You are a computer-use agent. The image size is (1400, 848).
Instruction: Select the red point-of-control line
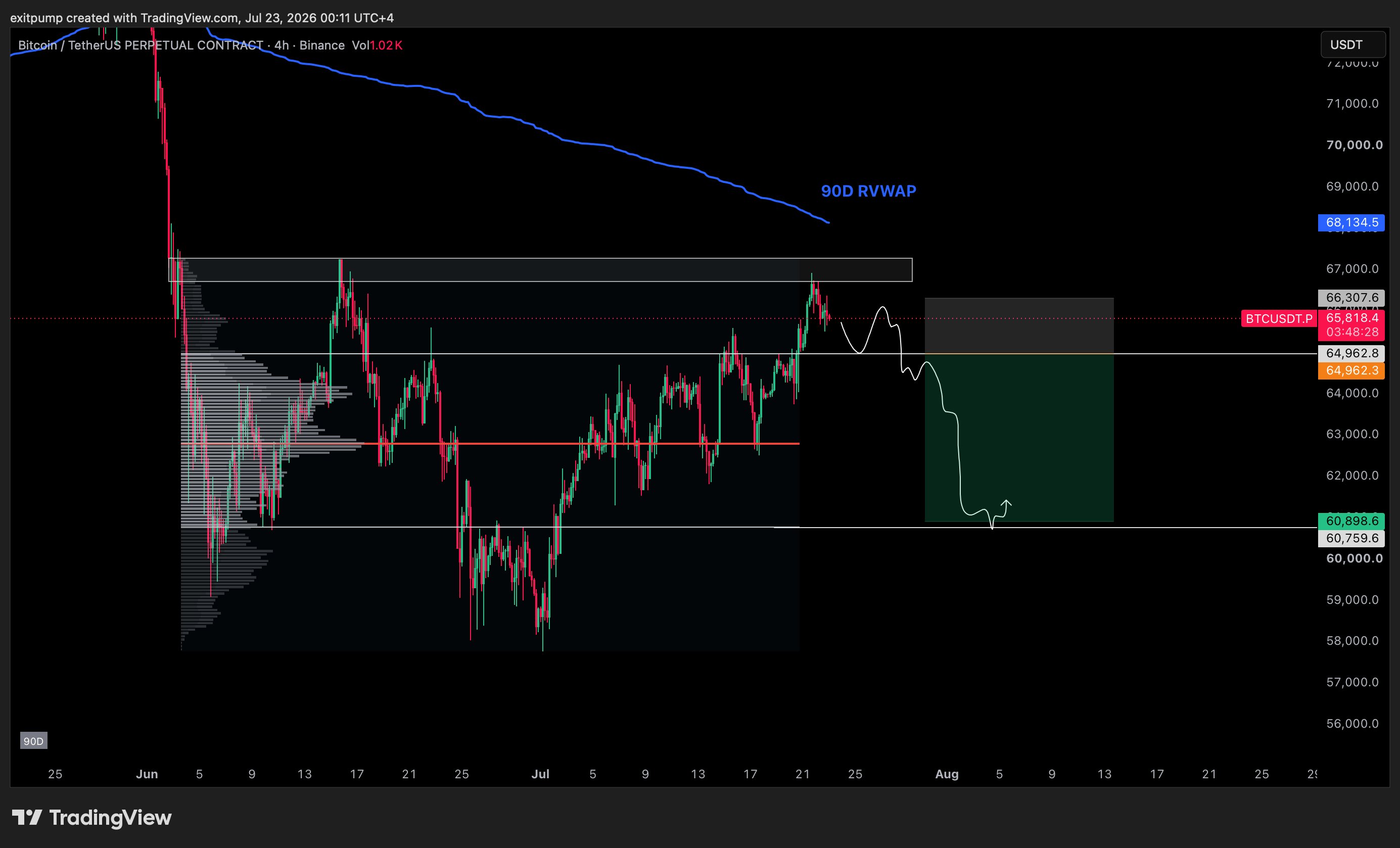tap(490, 443)
